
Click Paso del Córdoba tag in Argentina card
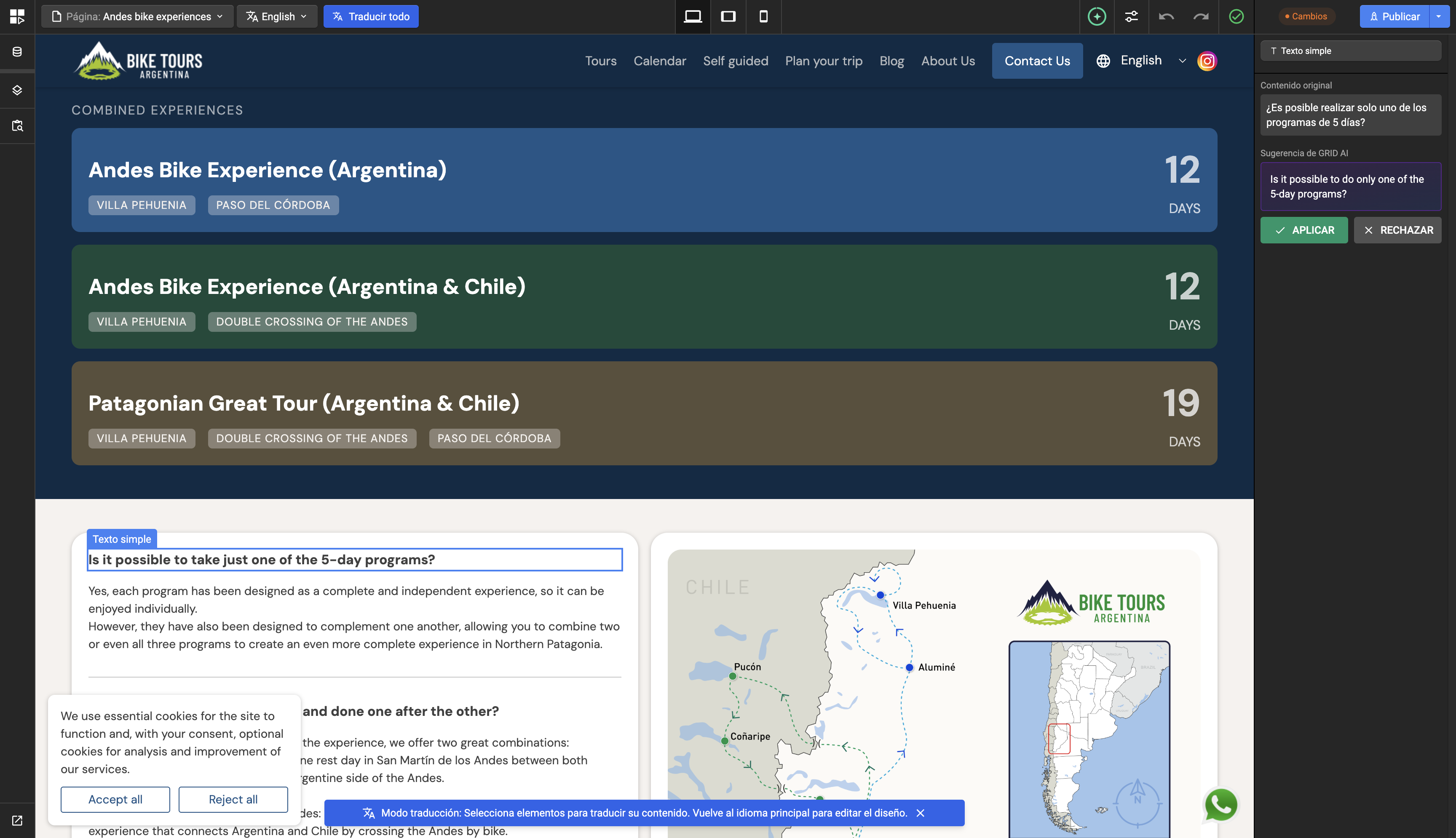click(x=273, y=205)
